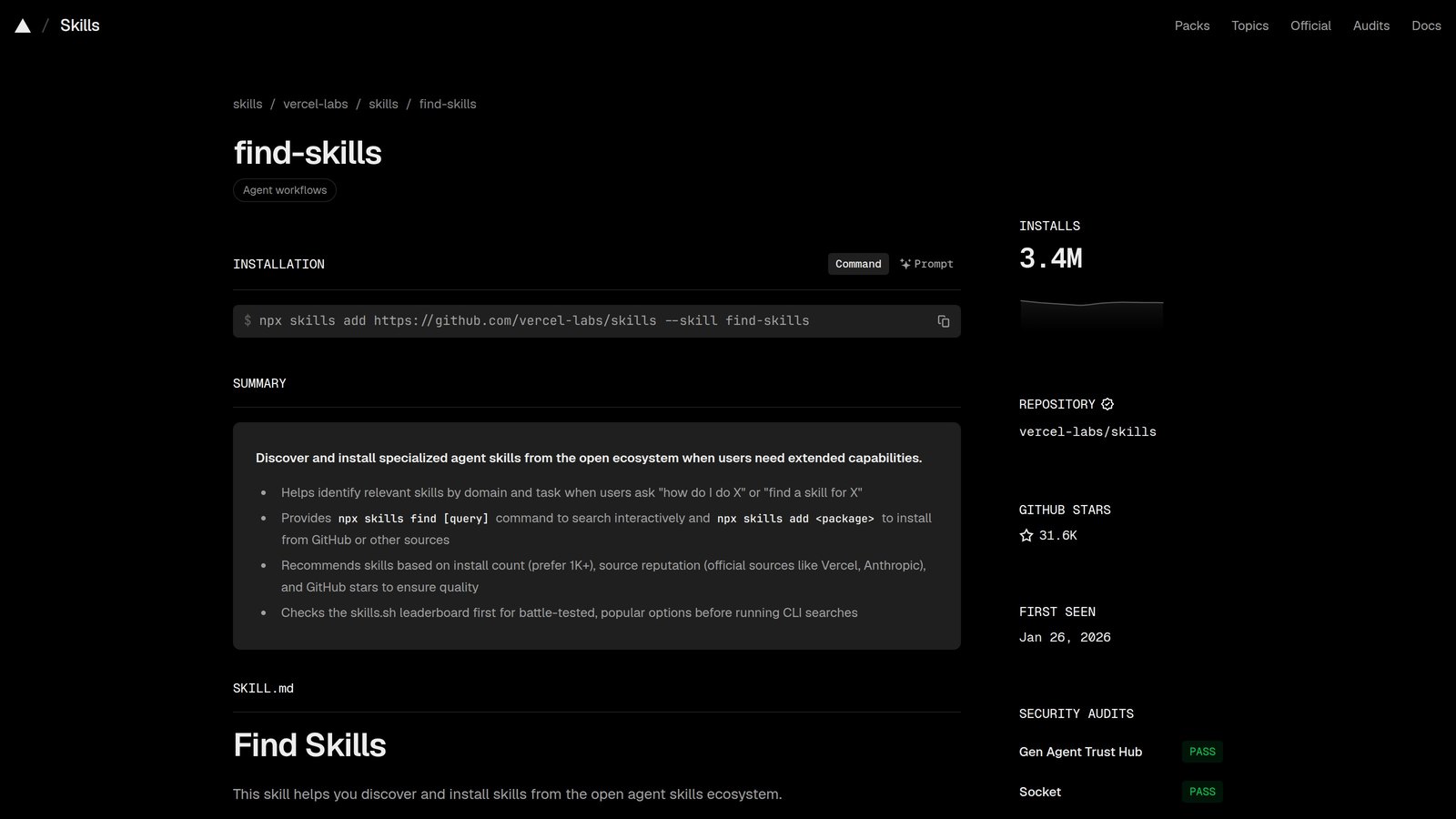The image size is (1456, 819).
Task: Click the Jan 26, 2026 date
Action: point(1065,637)
